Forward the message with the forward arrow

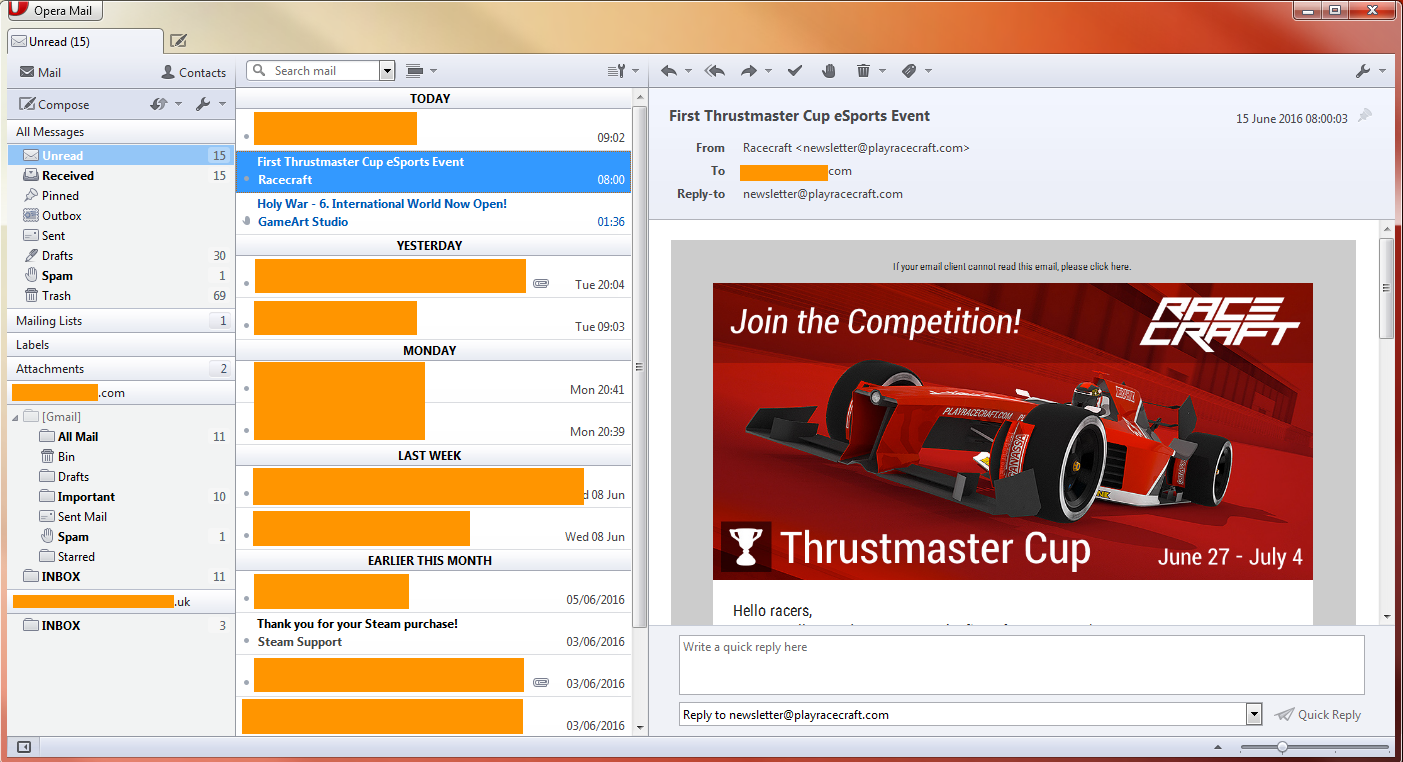coord(749,71)
